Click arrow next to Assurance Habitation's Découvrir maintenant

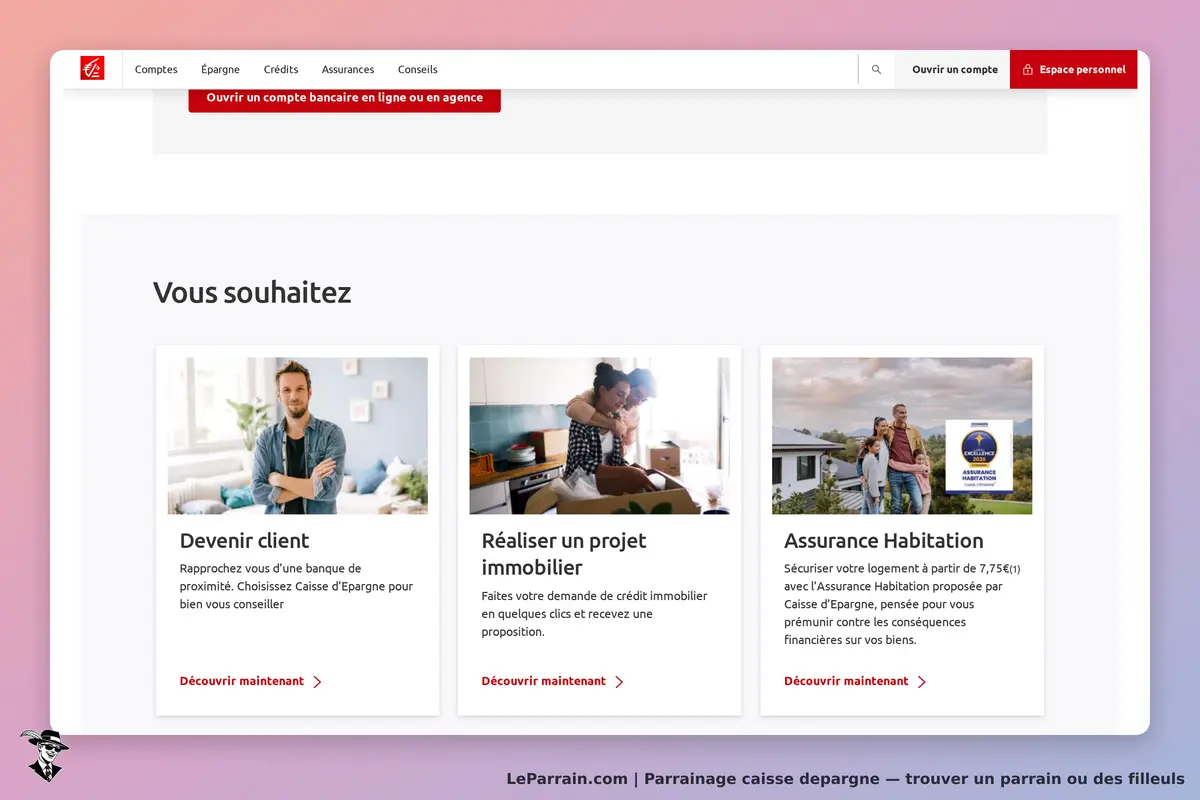click(922, 682)
